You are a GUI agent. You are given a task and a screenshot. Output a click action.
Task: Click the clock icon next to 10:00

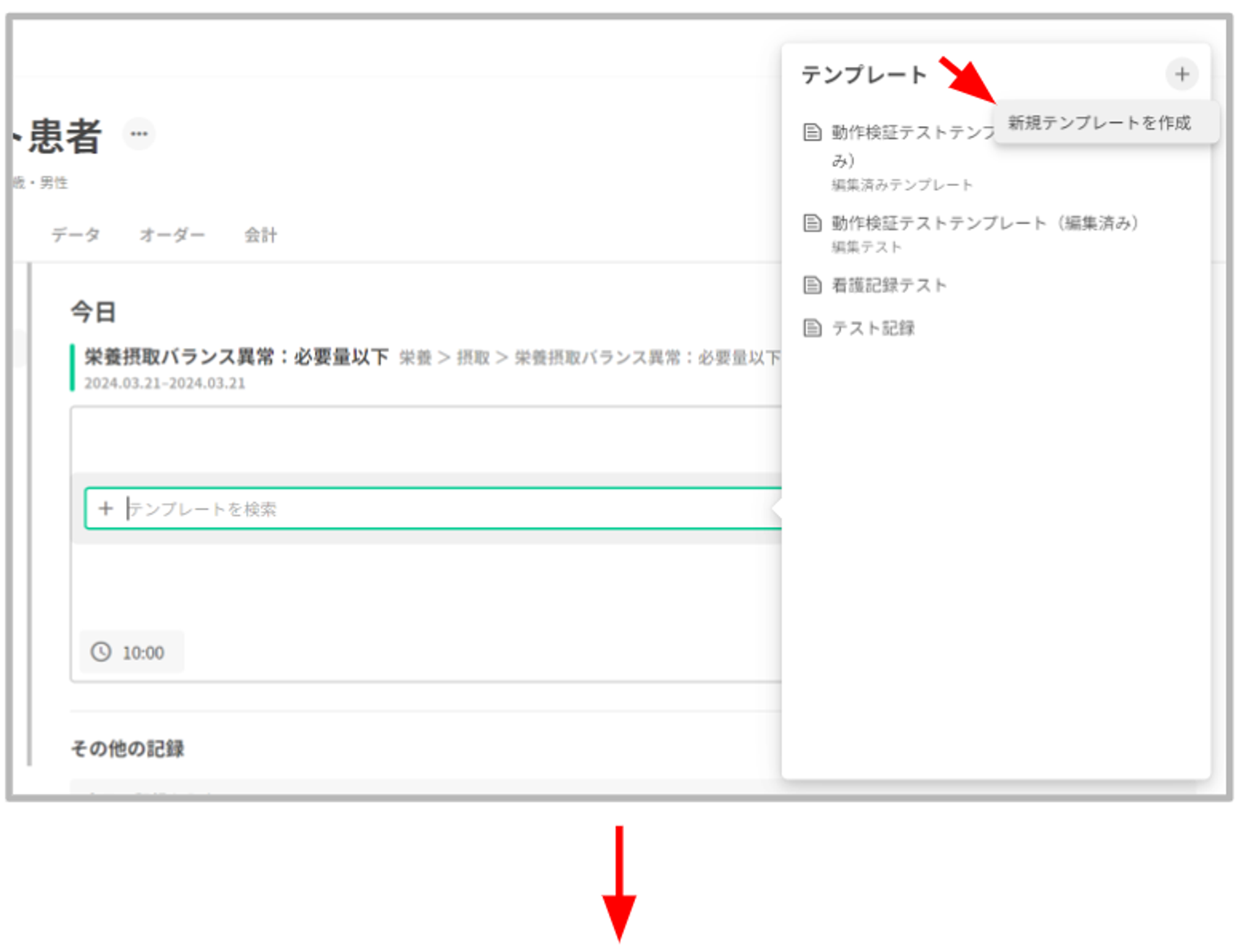click(x=101, y=652)
